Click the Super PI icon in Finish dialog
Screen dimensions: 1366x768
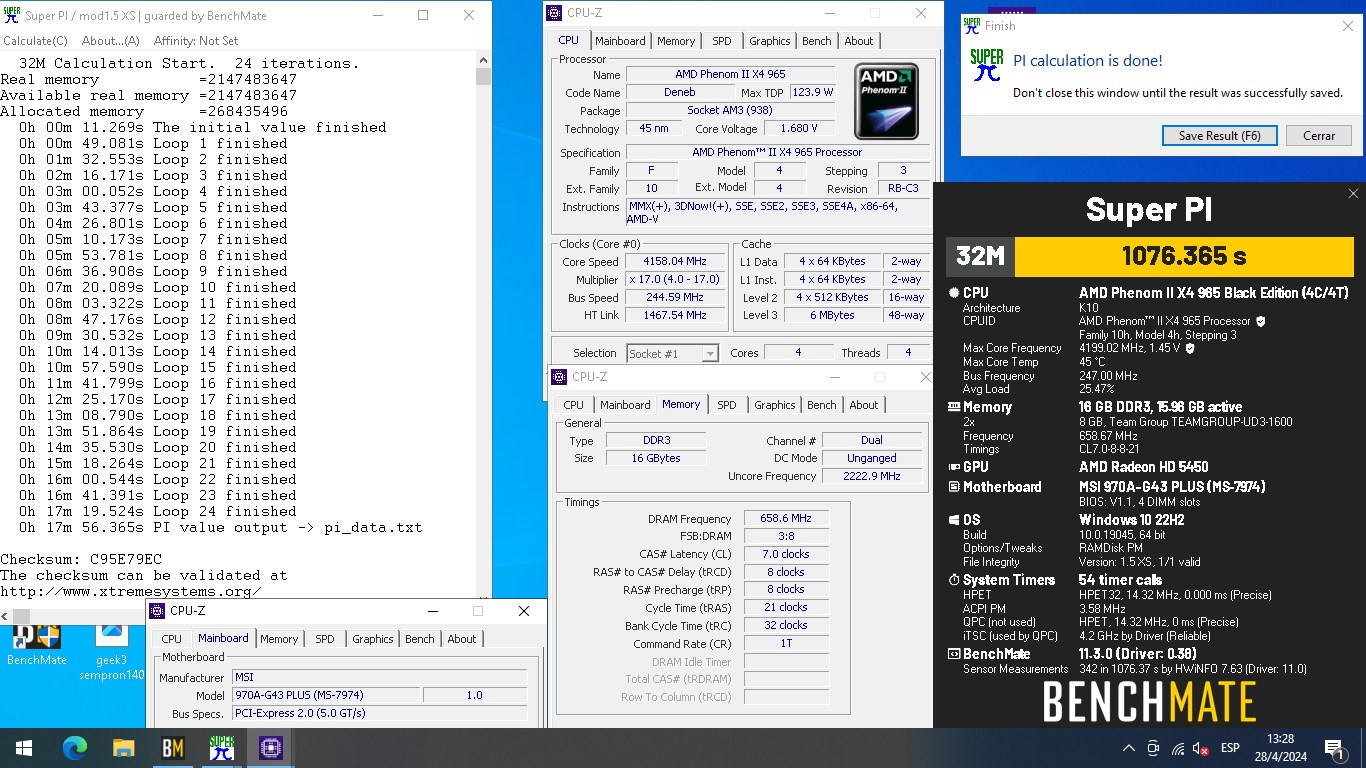click(x=987, y=65)
